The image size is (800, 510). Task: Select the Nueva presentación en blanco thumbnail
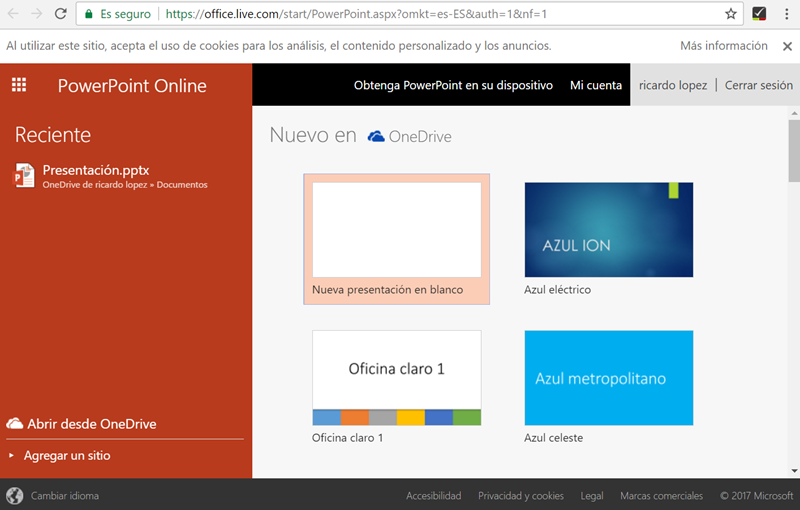pos(396,230)
